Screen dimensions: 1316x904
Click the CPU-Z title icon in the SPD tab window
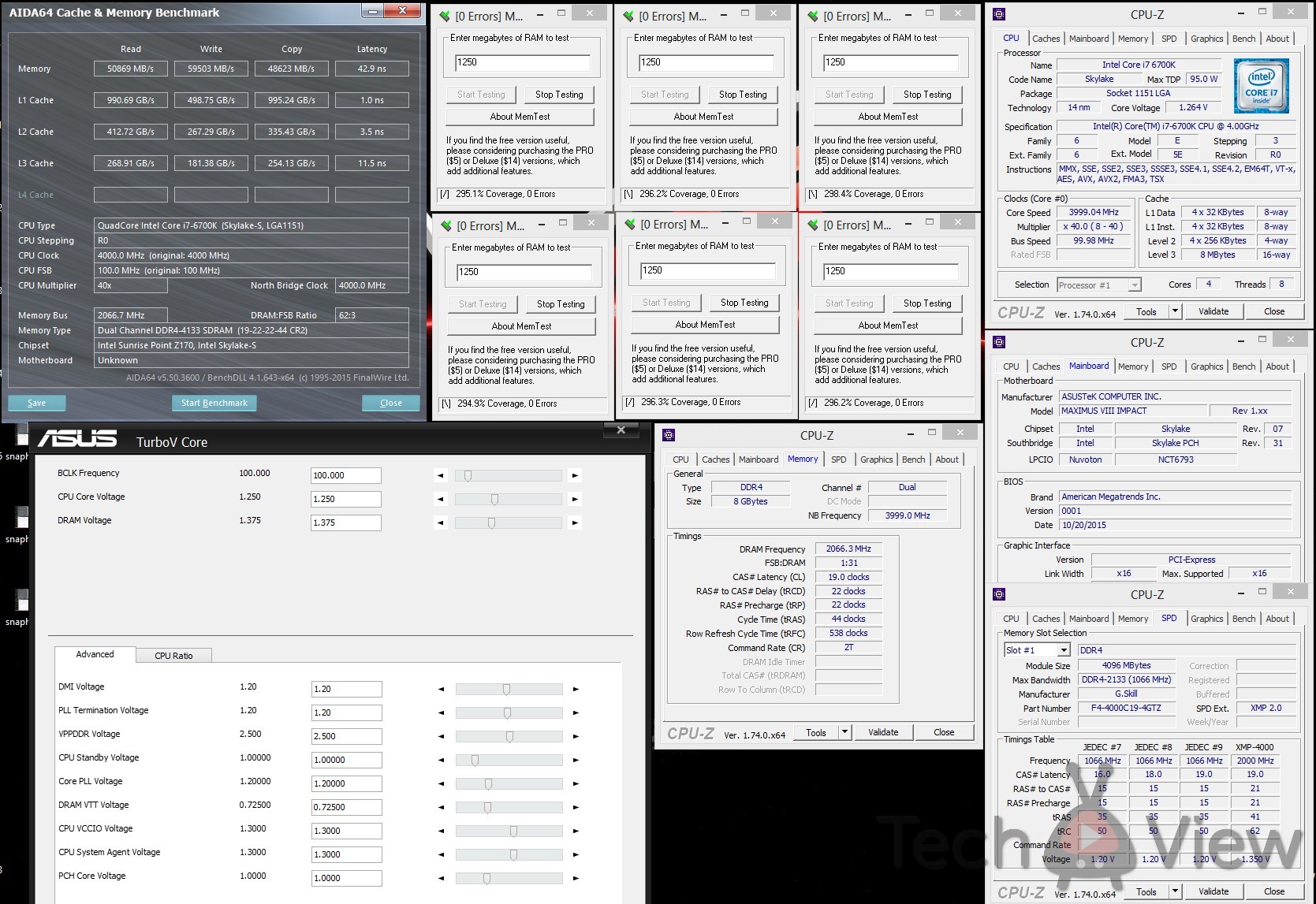[999, 594]
